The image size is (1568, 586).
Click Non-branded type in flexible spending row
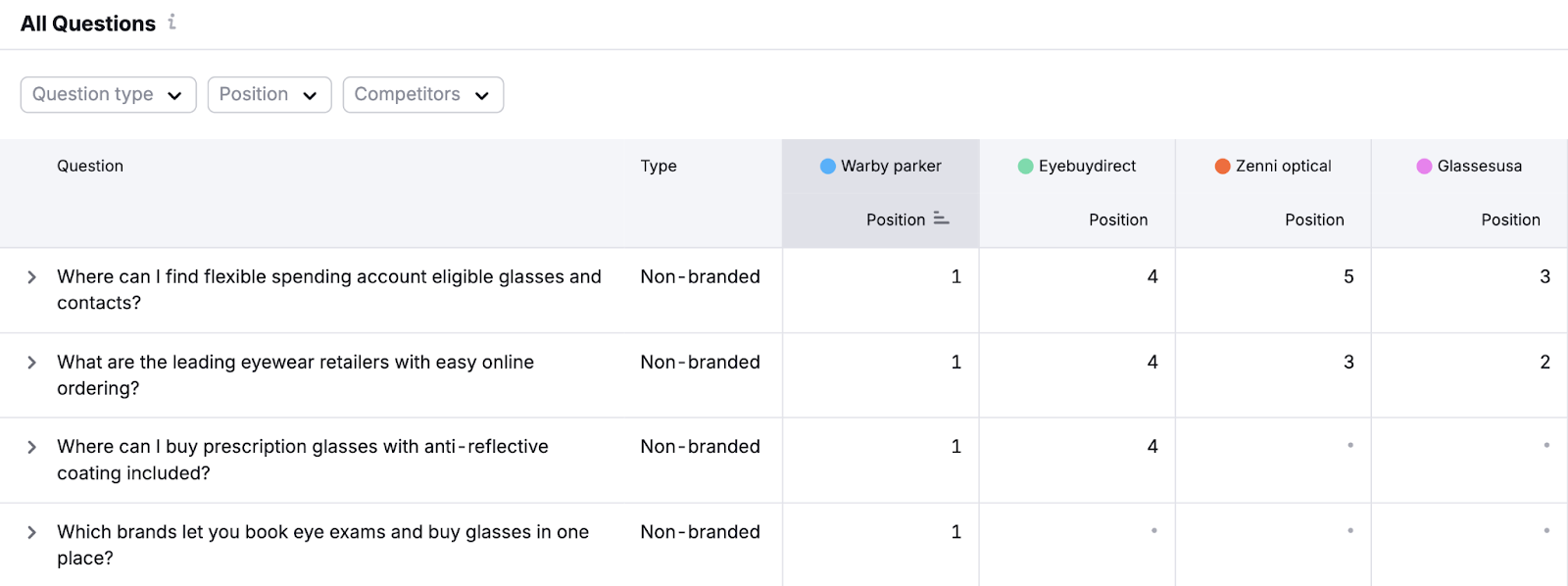[701, 277]
